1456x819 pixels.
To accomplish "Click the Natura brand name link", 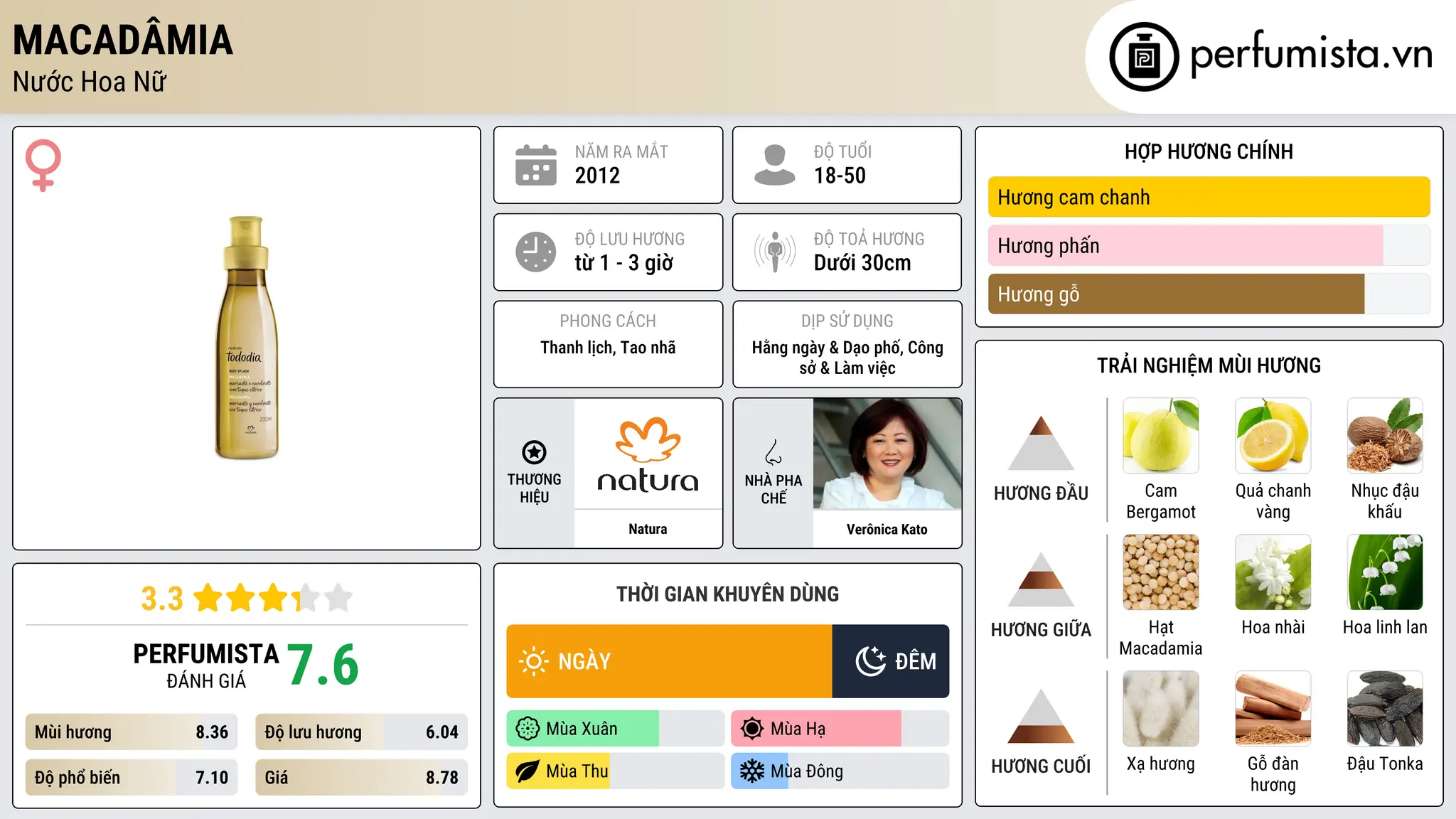I will pos(648,529).
